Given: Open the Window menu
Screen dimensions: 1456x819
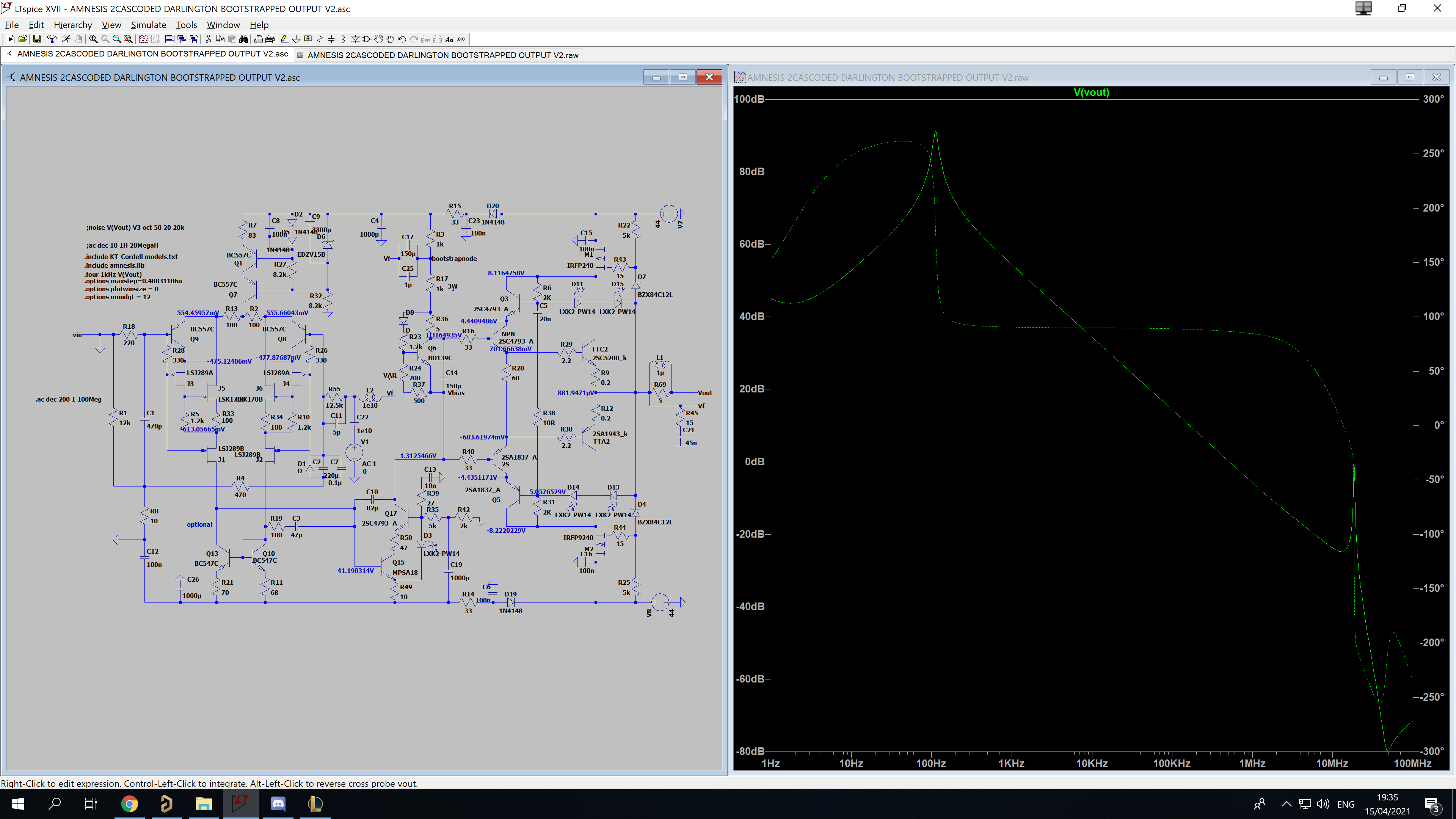Looking at the screenshot, I should coord(223,25).
